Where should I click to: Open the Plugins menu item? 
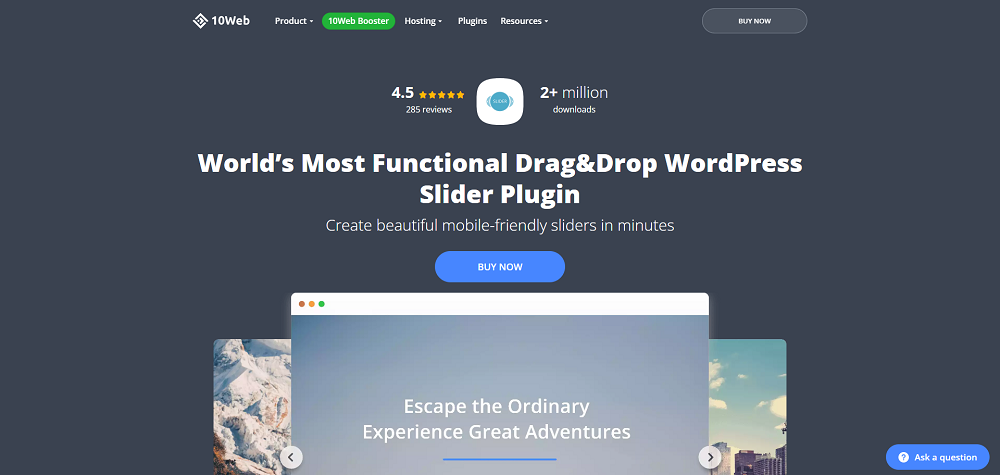472,21
